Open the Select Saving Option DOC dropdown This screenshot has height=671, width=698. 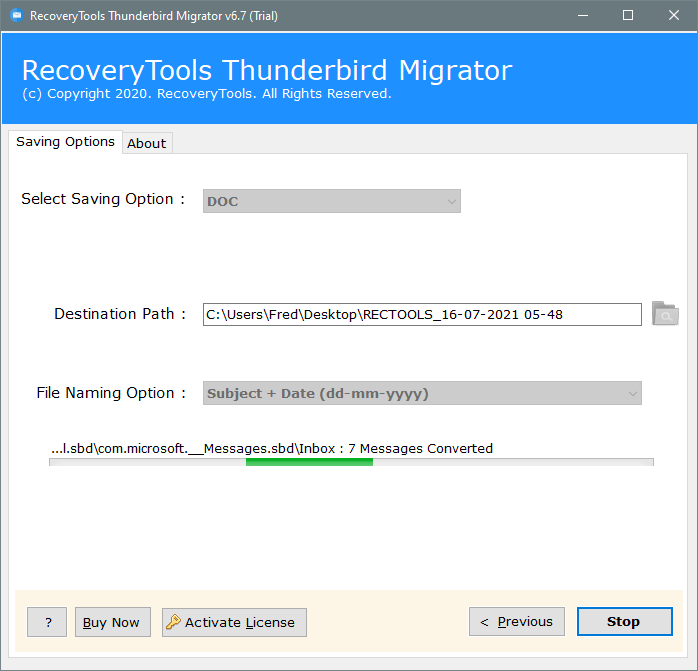click(332, 201)
